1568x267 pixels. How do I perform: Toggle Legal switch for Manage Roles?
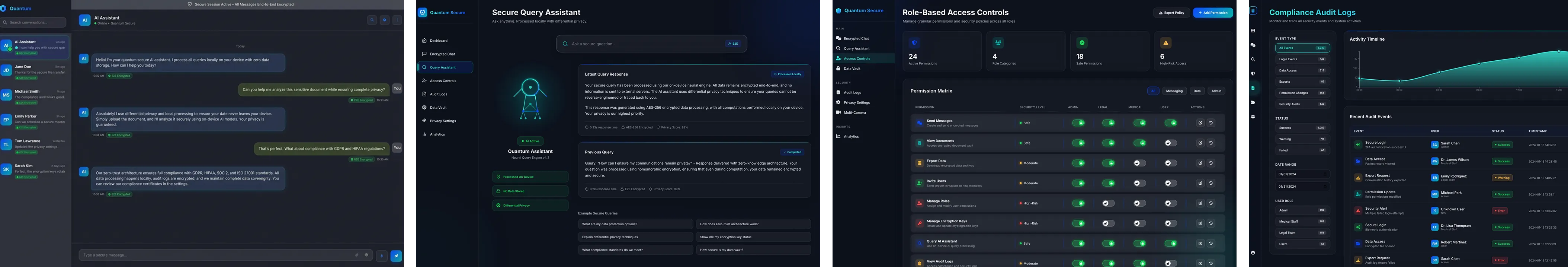click(1109, 204)
